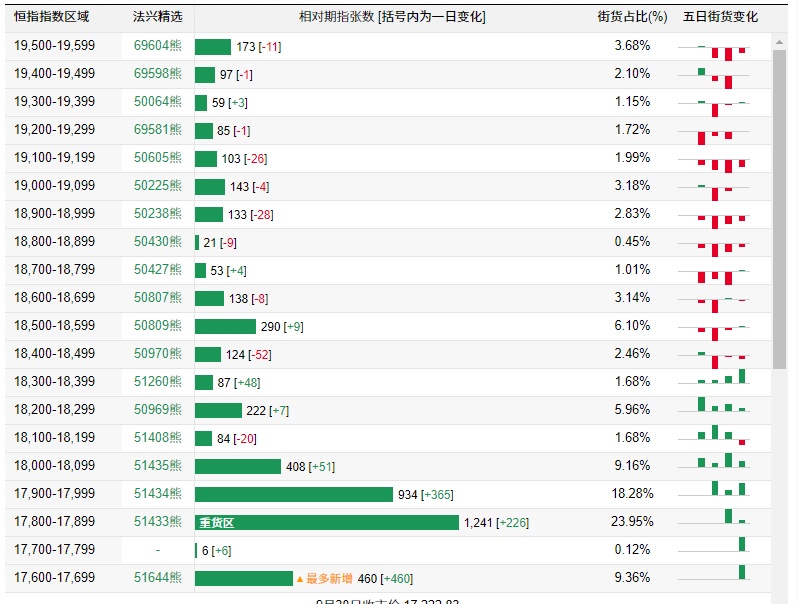Open warrant link 51260熊
Screen dimensions: 798x604
tap(158, 382)
